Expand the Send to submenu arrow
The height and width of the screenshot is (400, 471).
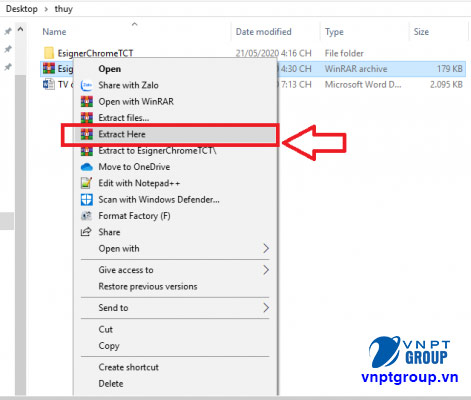(x=266, y=308)
